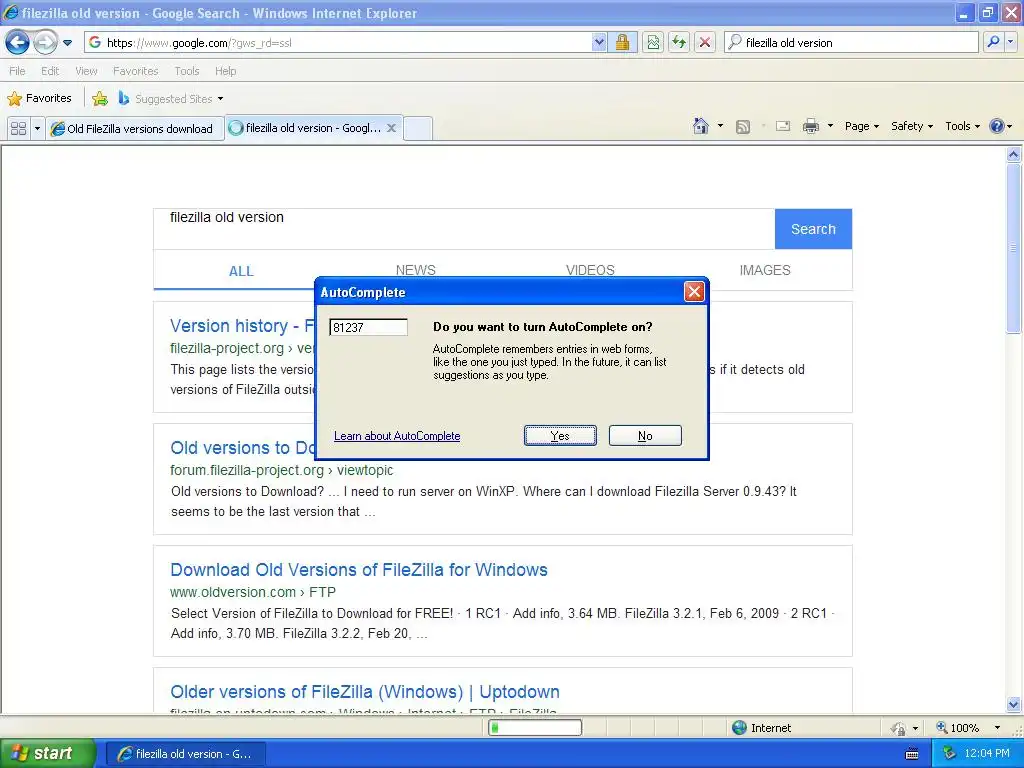The height and width of the screenshot is (768, 1024).
Task: Open Older versions of FileZilla Uptodown result
Action: [x=364, y=692]
